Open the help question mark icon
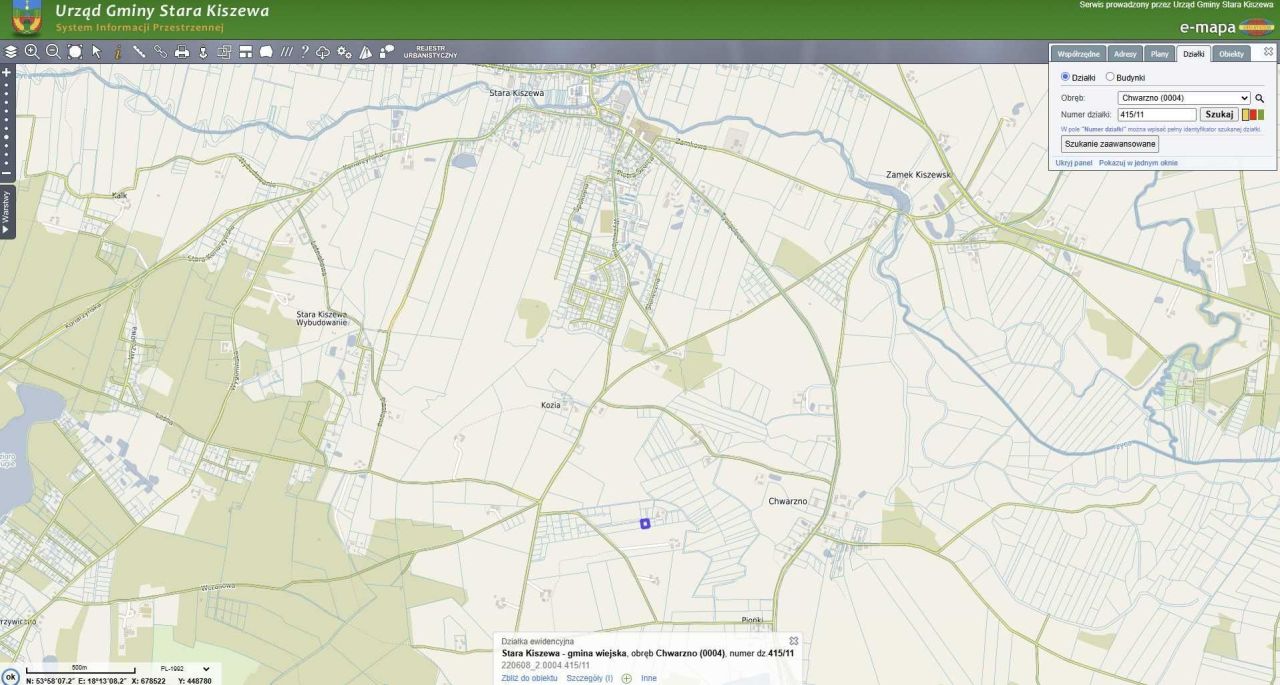The image size is (1280, 685). [305, 52]
